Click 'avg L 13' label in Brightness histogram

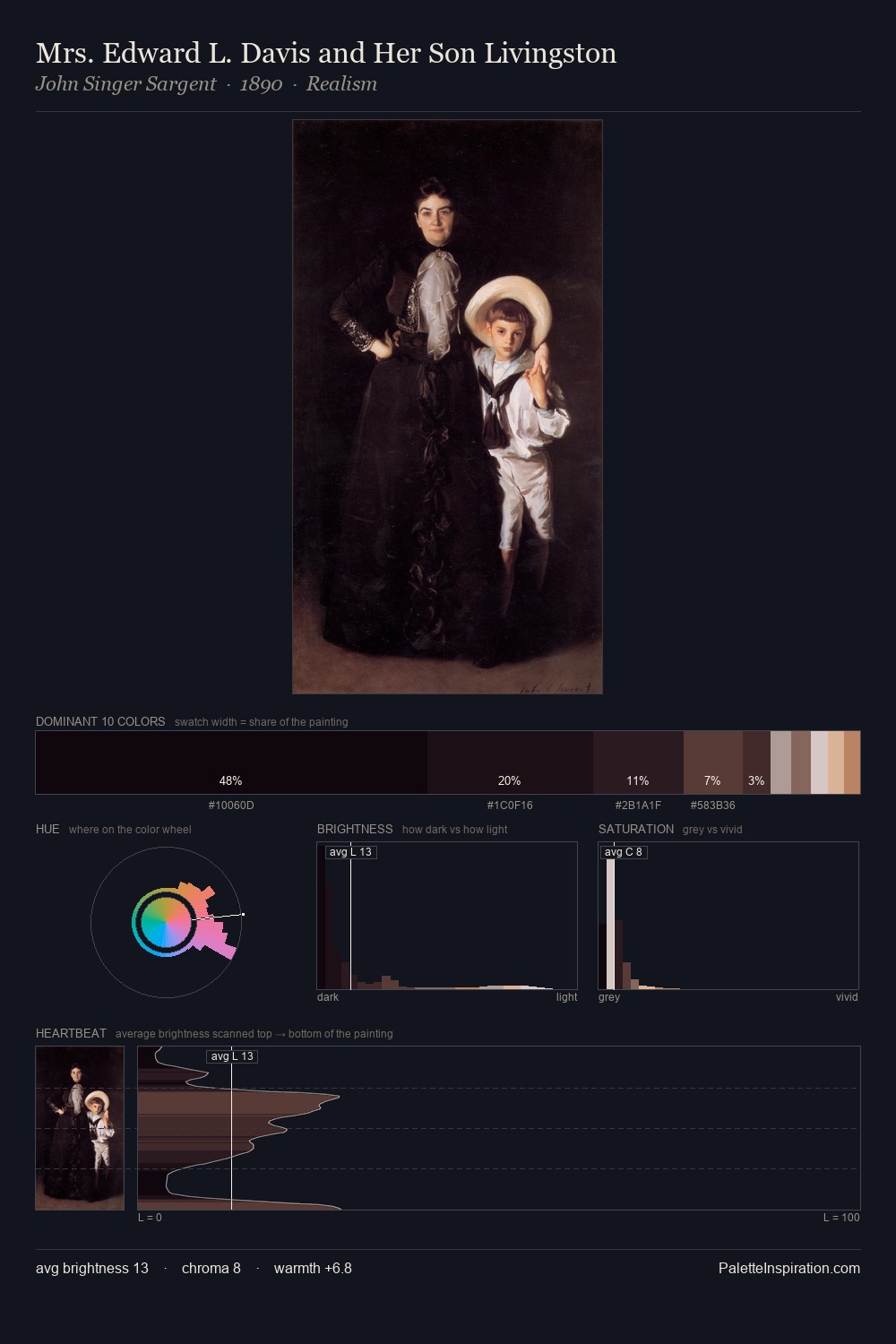(350, 852)
